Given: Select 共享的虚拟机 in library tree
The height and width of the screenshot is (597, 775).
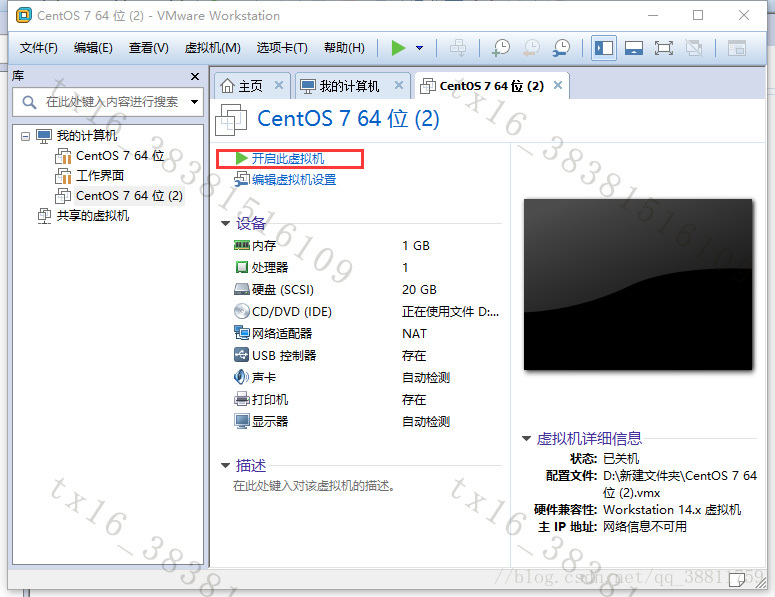Looking at the screenshot, I should coord(92,215).
